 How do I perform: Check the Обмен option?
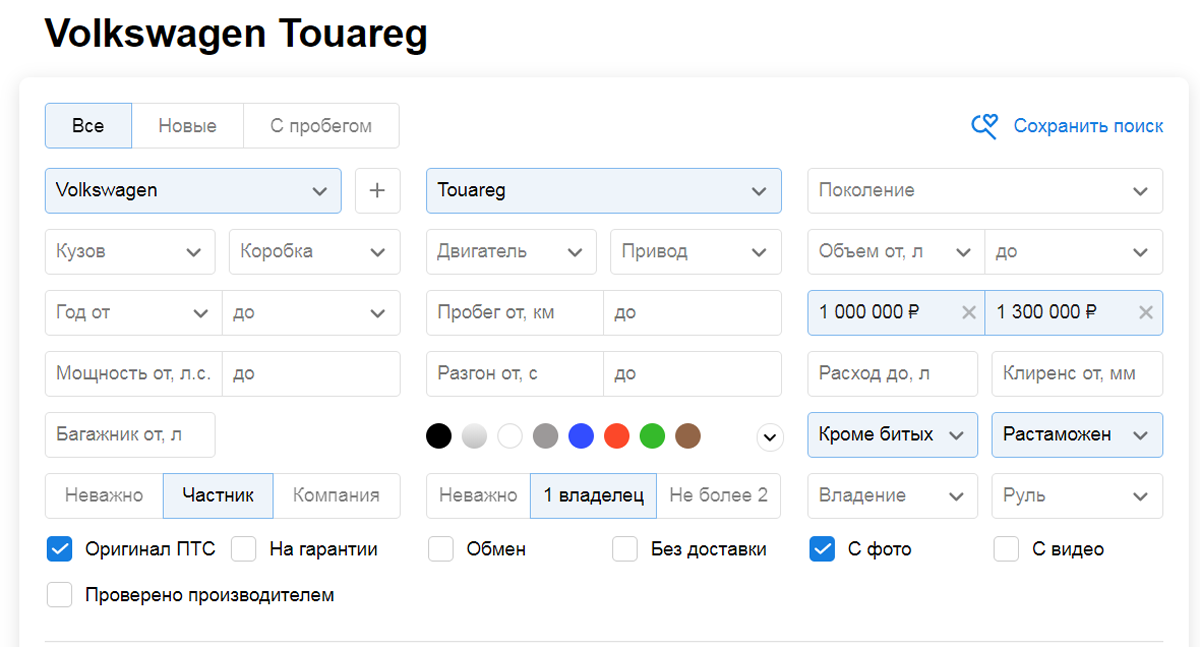click(441, 549)
